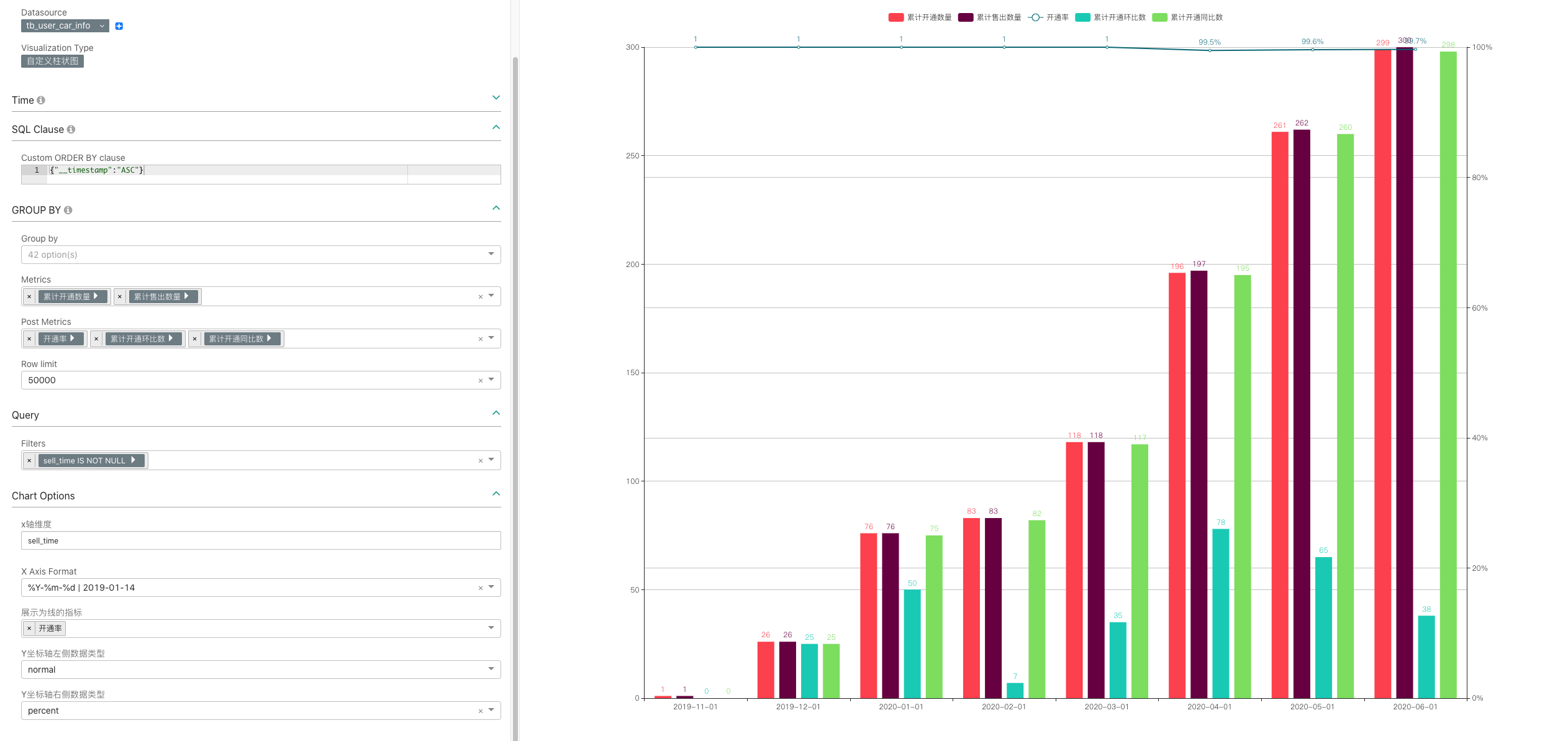This screenshot has height=741, width=1568.
Task: Clear the X Axis Format value
Action: click(481, 588)
